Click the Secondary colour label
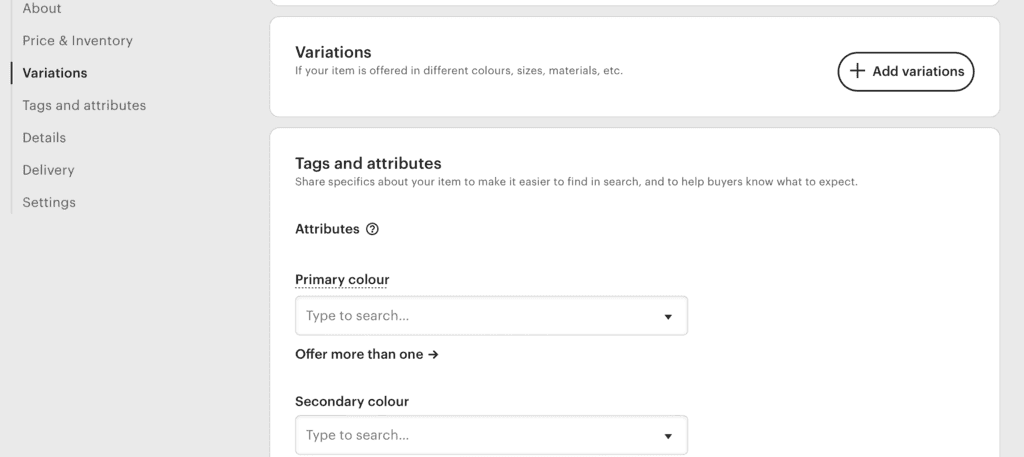The width and height of the screenshot is (1024, 457). [x=352, y=401]
